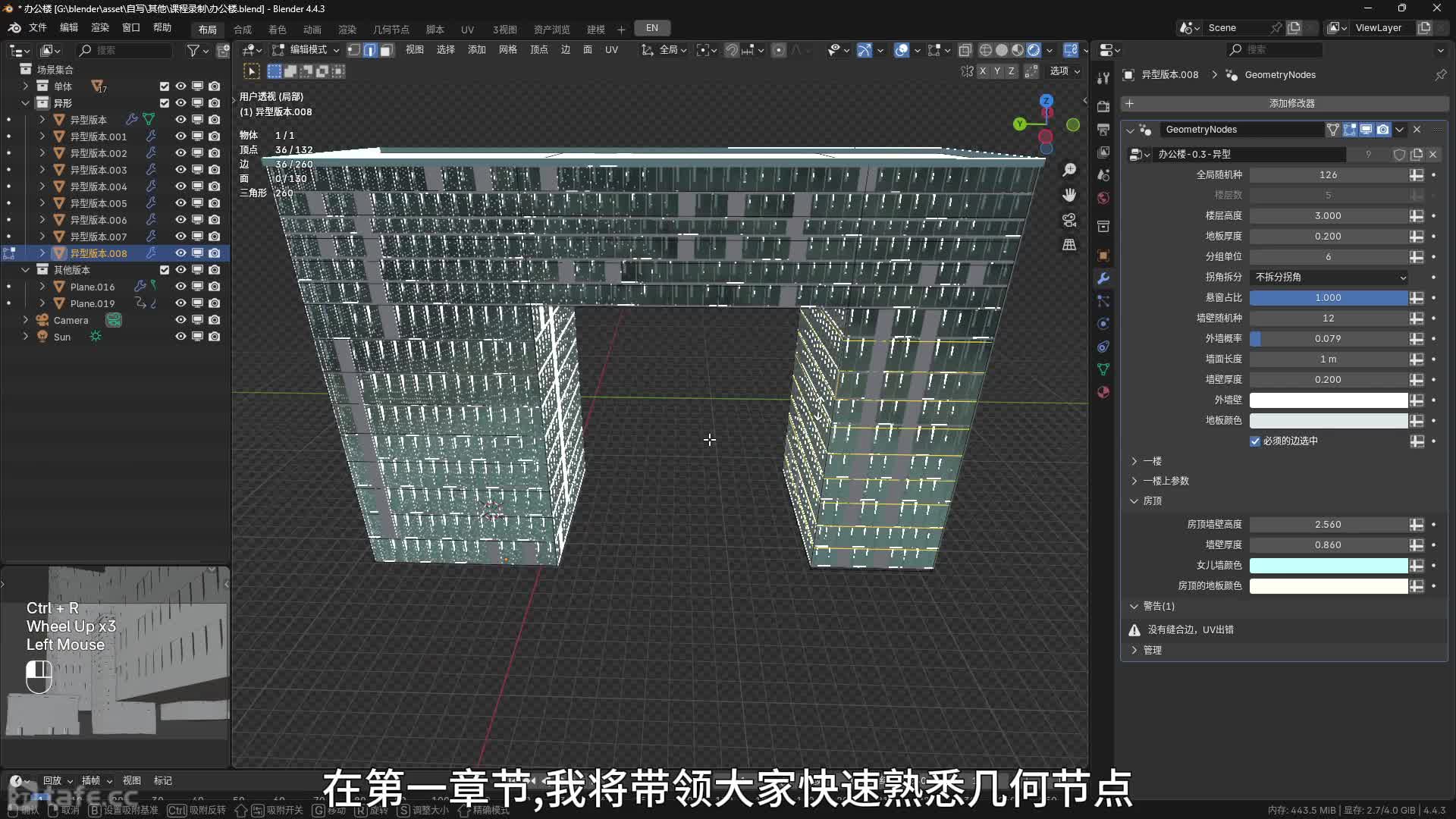The image size is (1456, 819).
Task: Select rendered viewport shading
Action: [x=1034, y=50]
